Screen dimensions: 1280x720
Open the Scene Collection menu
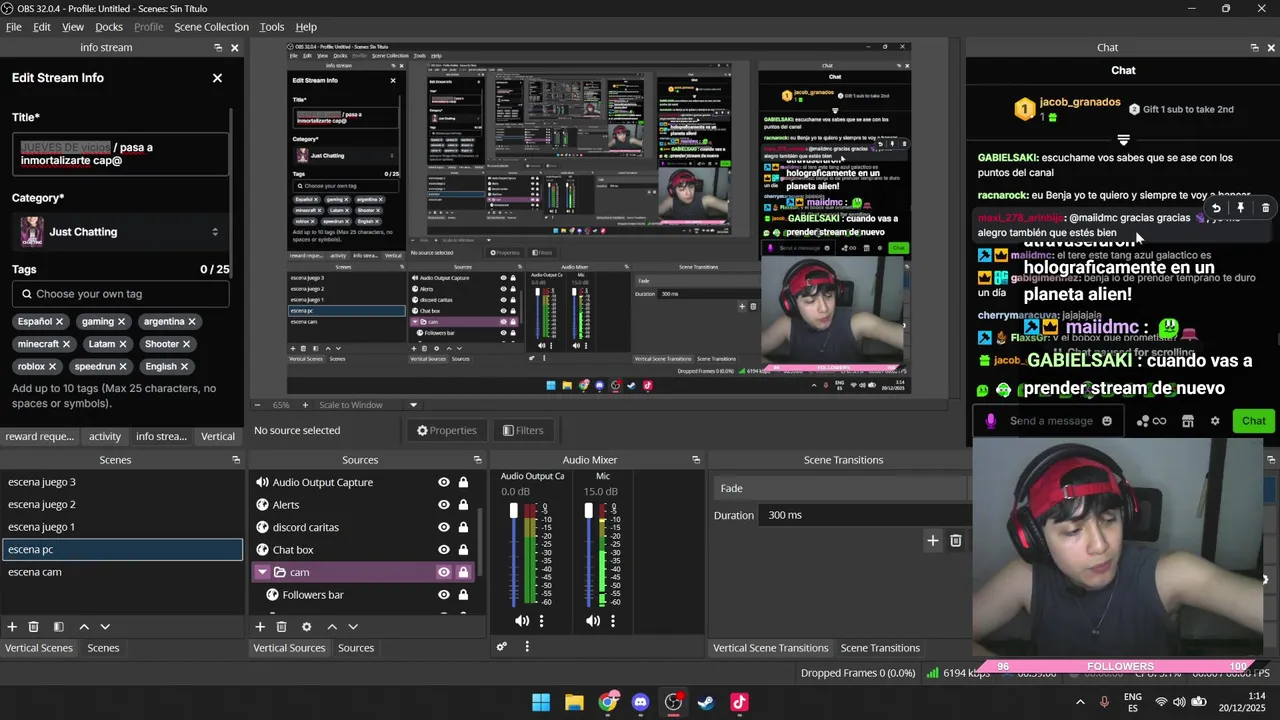(211, 27)
